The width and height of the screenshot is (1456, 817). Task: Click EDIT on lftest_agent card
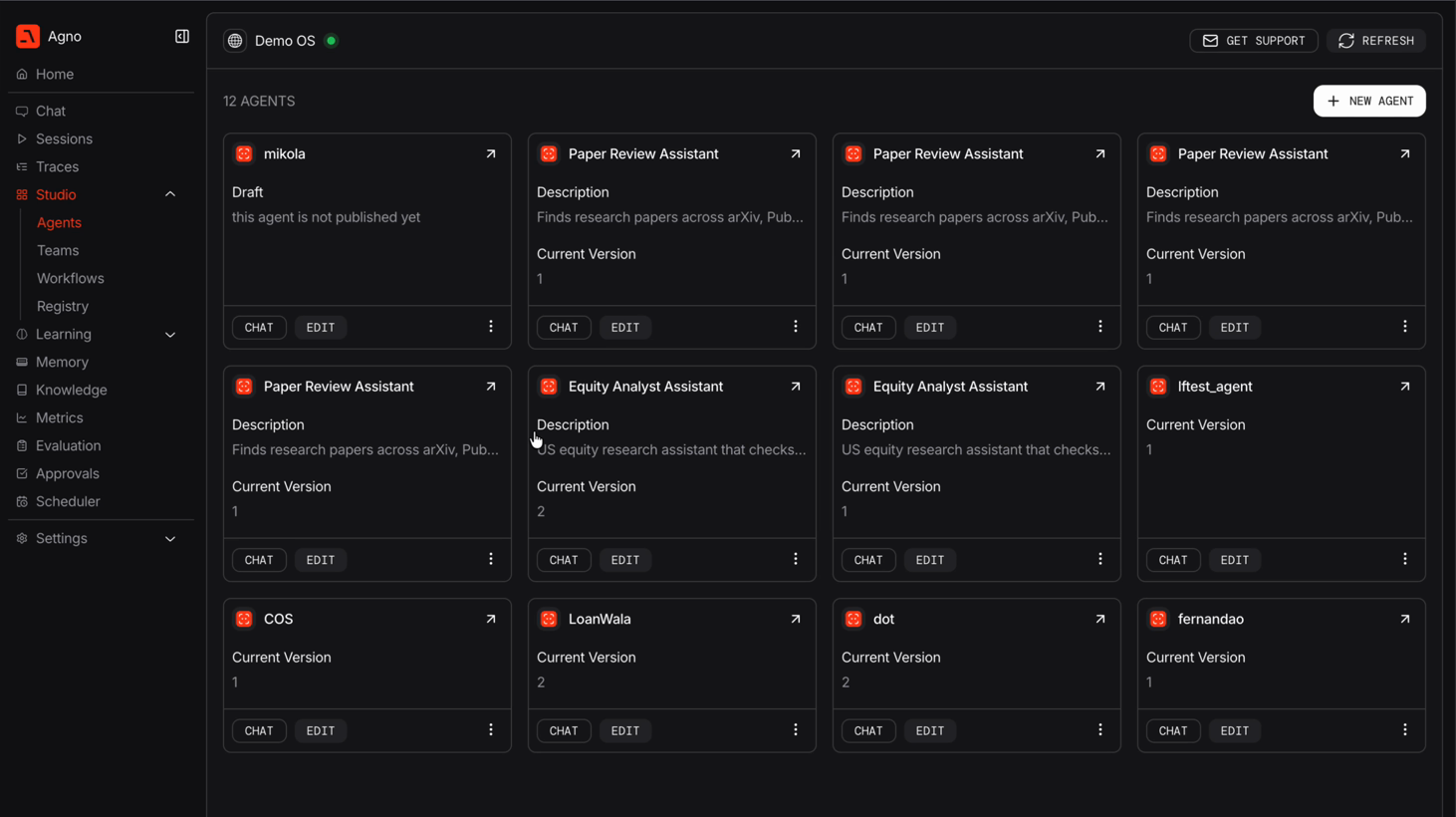click(1235, 560)
